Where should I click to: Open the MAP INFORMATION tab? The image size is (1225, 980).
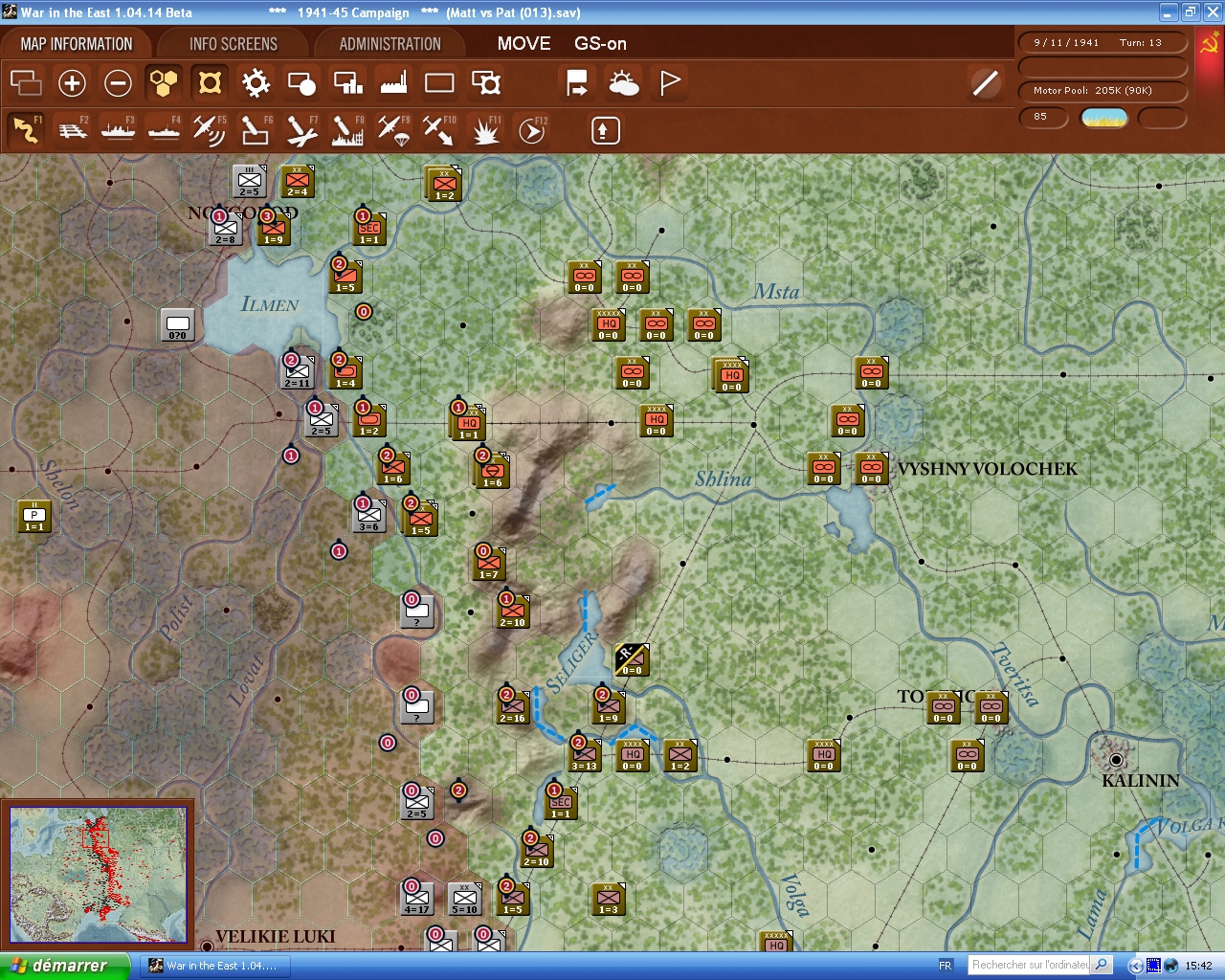click(77, 44)
